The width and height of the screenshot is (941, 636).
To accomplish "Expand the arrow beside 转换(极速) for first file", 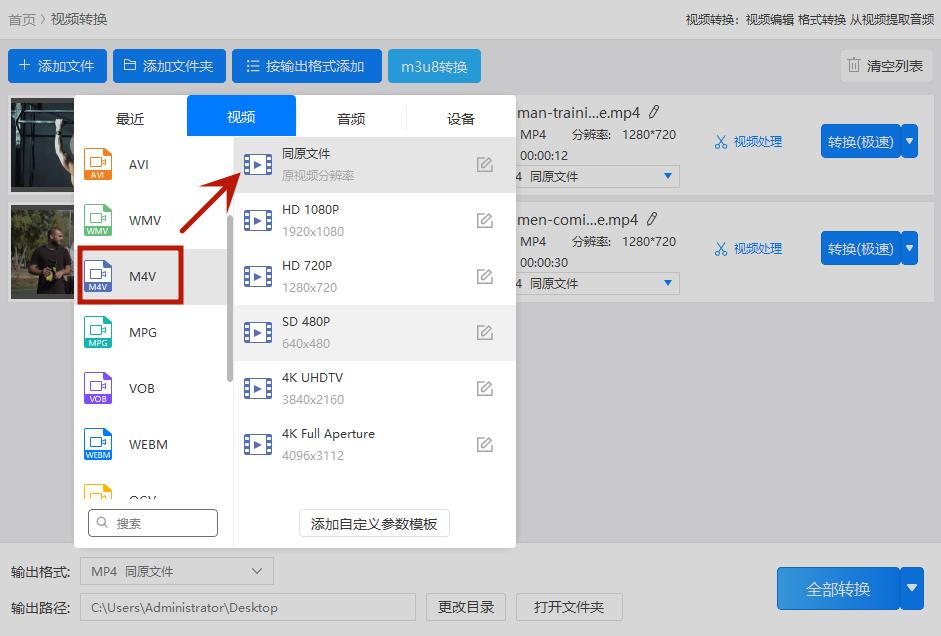I will (x=908, y=141).
